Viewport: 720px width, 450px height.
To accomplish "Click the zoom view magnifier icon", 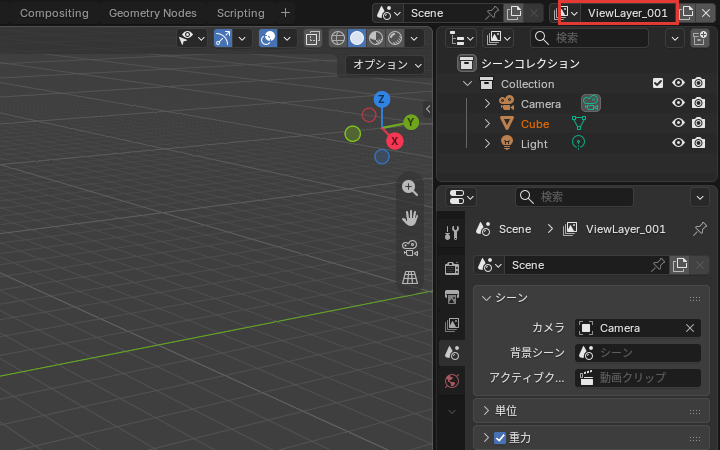I will pyautogui.click(x=410, y=188).
